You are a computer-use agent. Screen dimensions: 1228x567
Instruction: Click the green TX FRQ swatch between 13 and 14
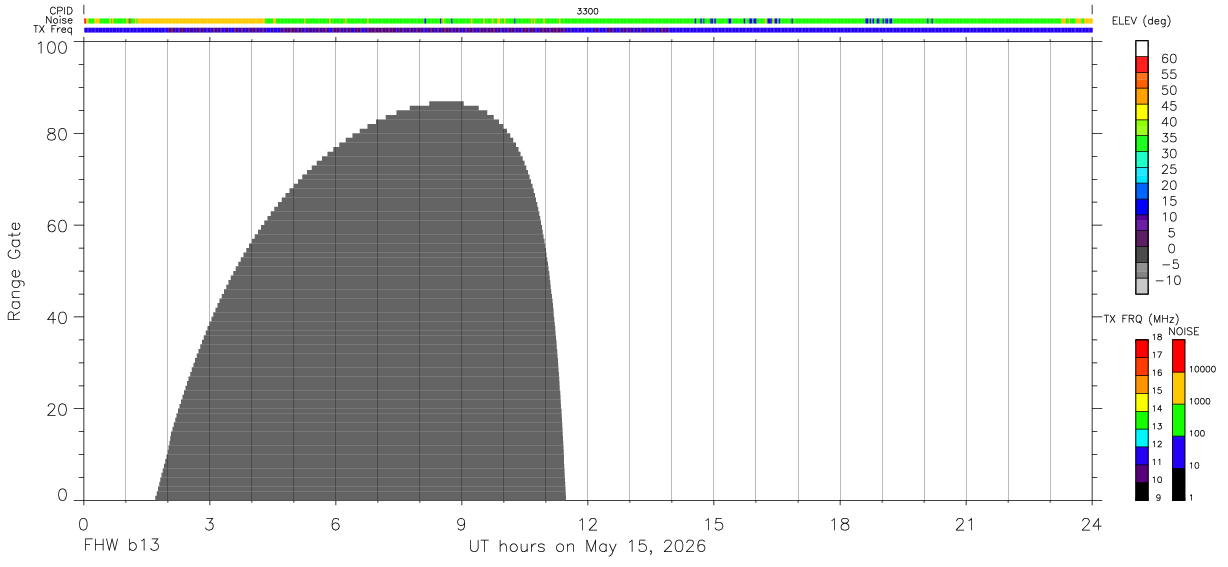tap(1142, 420)
